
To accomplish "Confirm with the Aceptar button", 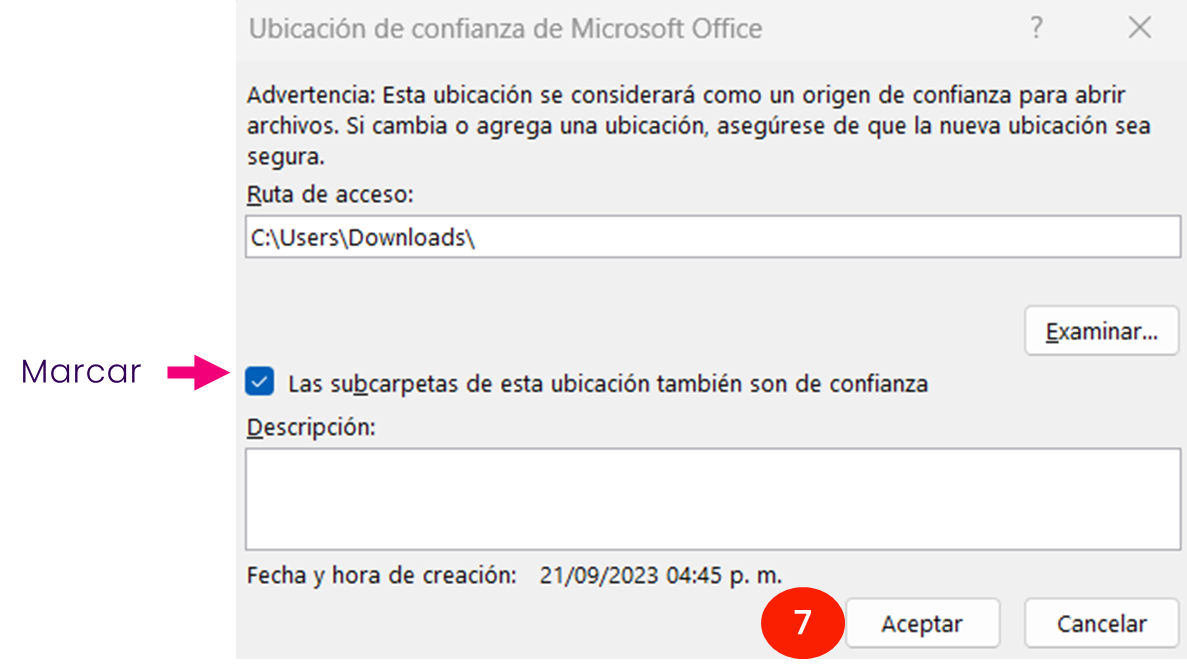I will coord(922,623).
